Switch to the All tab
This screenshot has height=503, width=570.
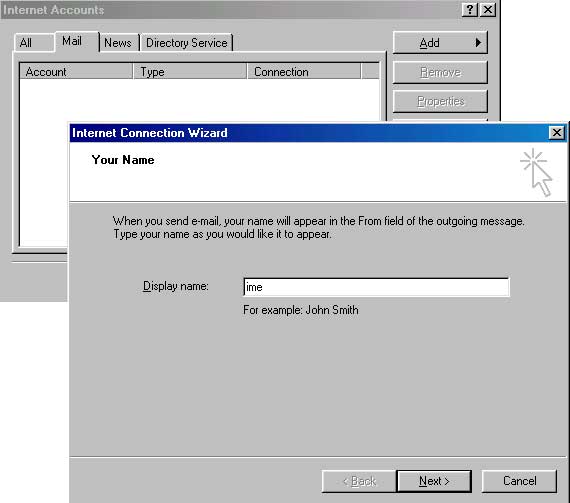pos(35,43)
